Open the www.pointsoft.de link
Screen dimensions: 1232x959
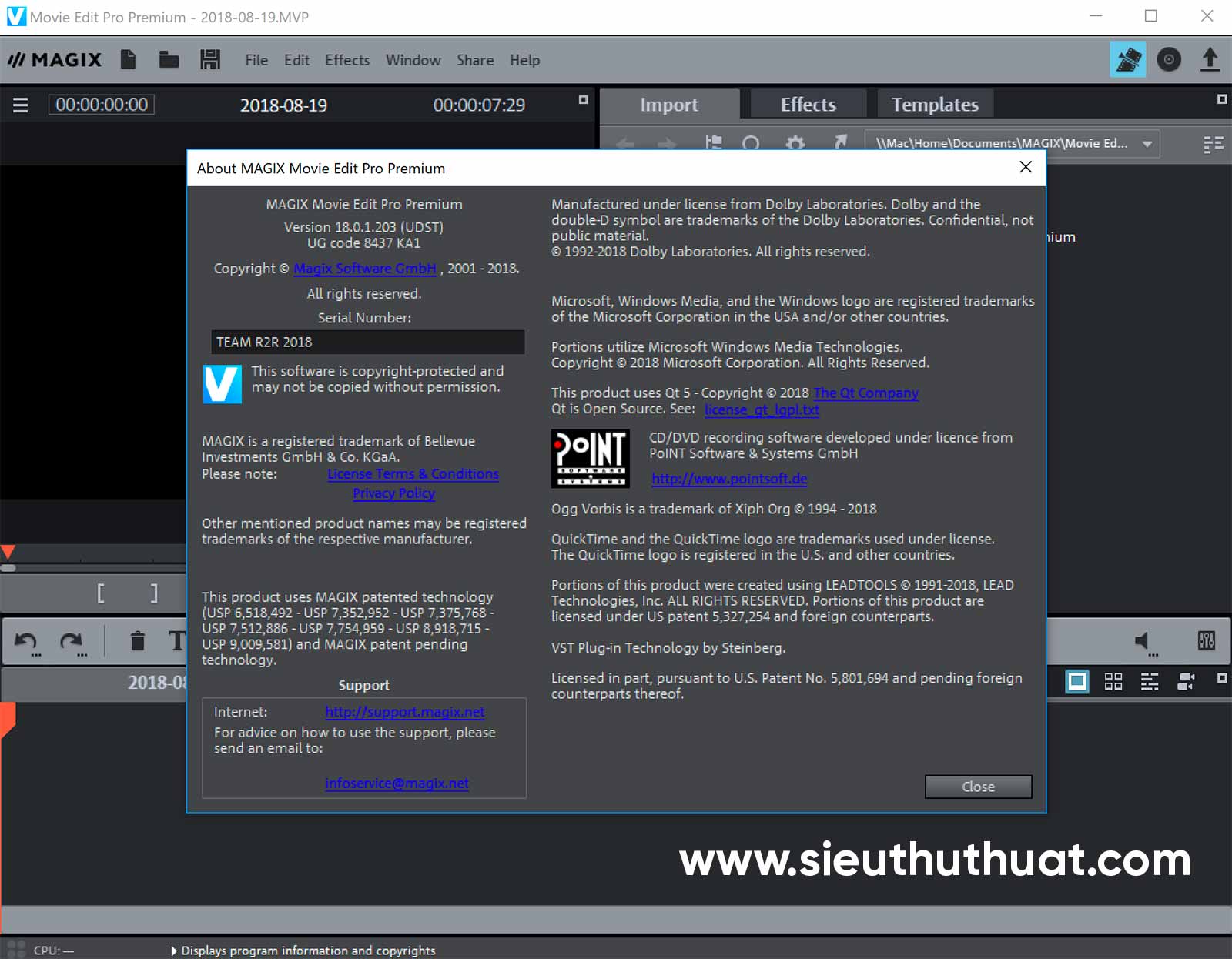coord(729,479)
